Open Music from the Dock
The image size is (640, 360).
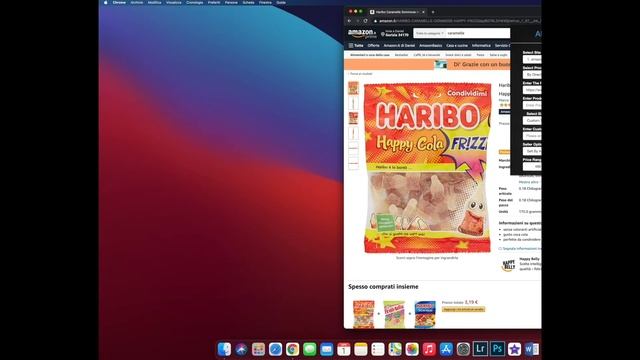pyautogui.click(x=429, y=349)
